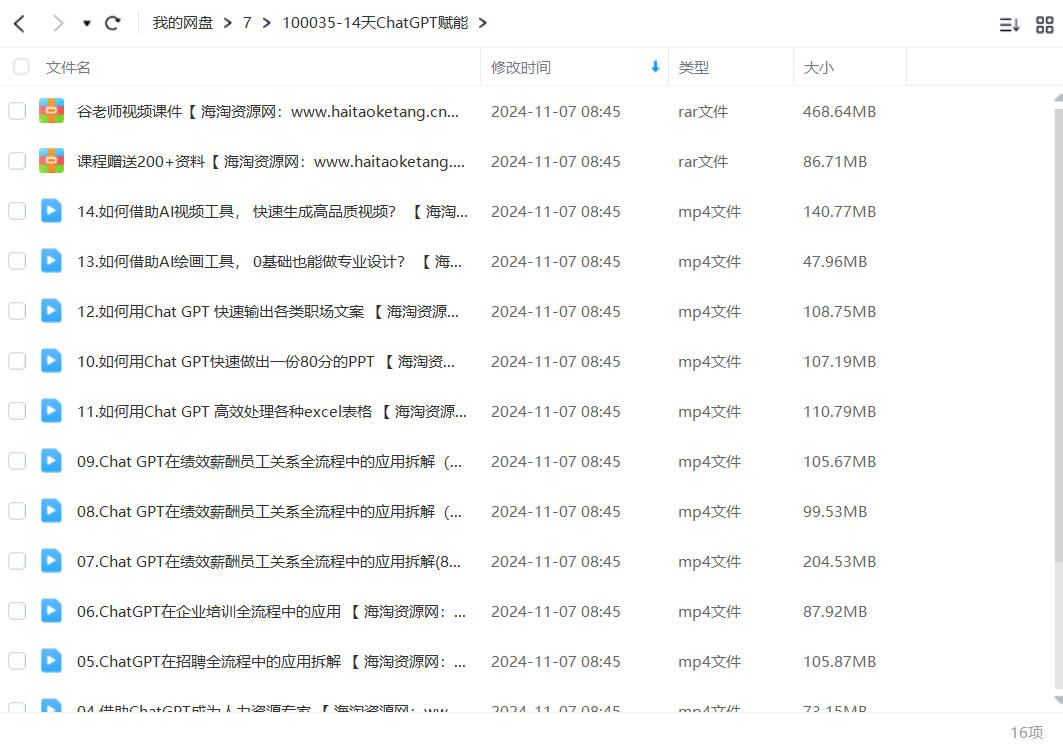Select file name starting with 08.Chat GPT
This screenshot has width=1063, height=754.
pyautogui.click(x=269, y=512)
